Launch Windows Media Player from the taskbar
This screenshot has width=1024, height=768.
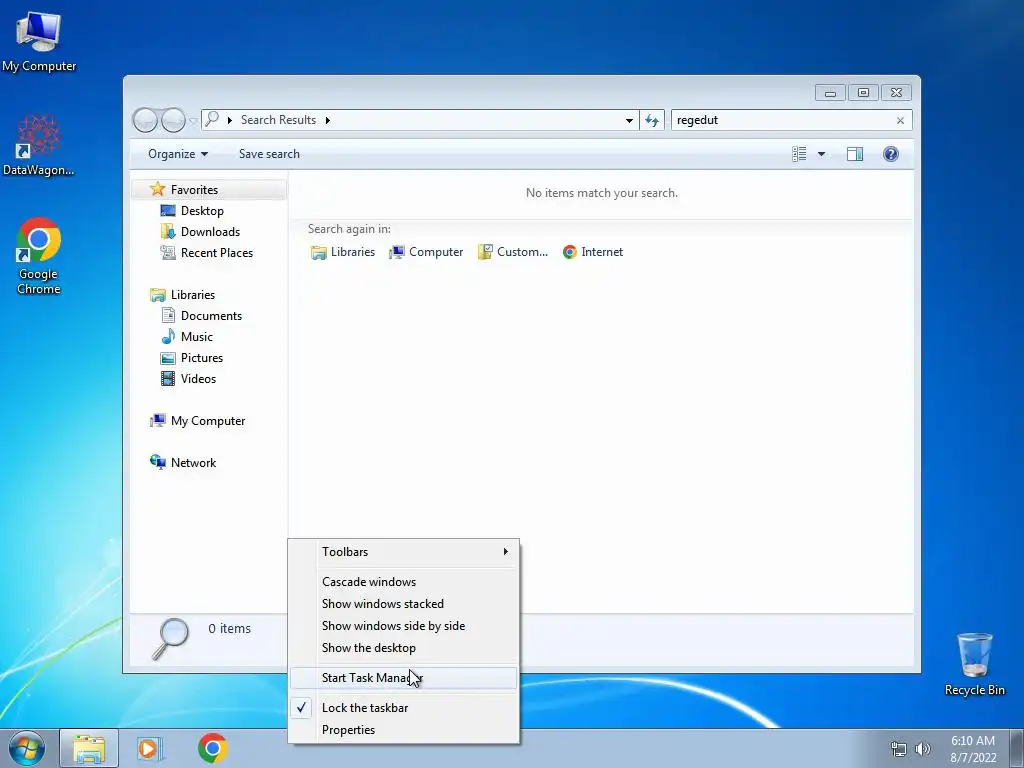(x=150, y=748)
